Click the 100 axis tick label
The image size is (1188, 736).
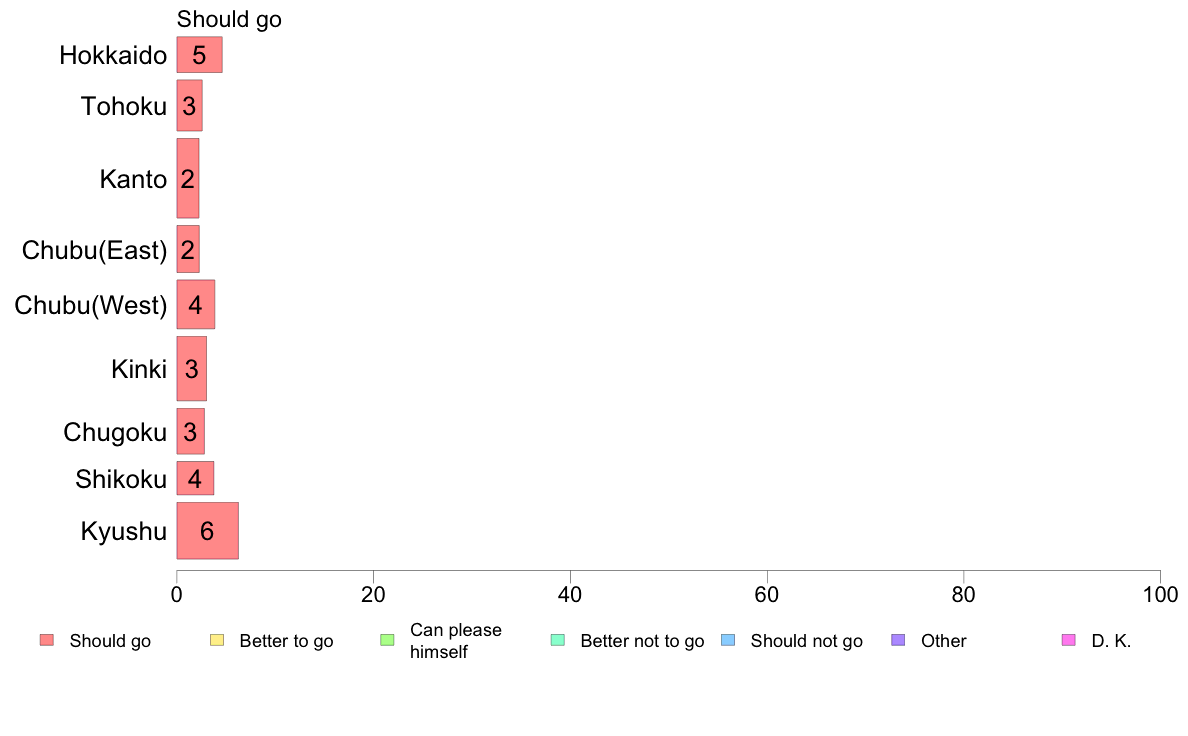point(1160,595)
